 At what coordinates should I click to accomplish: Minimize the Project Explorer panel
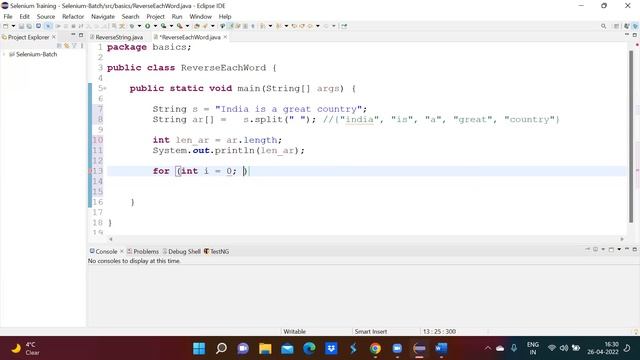click(x=73, y=35)
